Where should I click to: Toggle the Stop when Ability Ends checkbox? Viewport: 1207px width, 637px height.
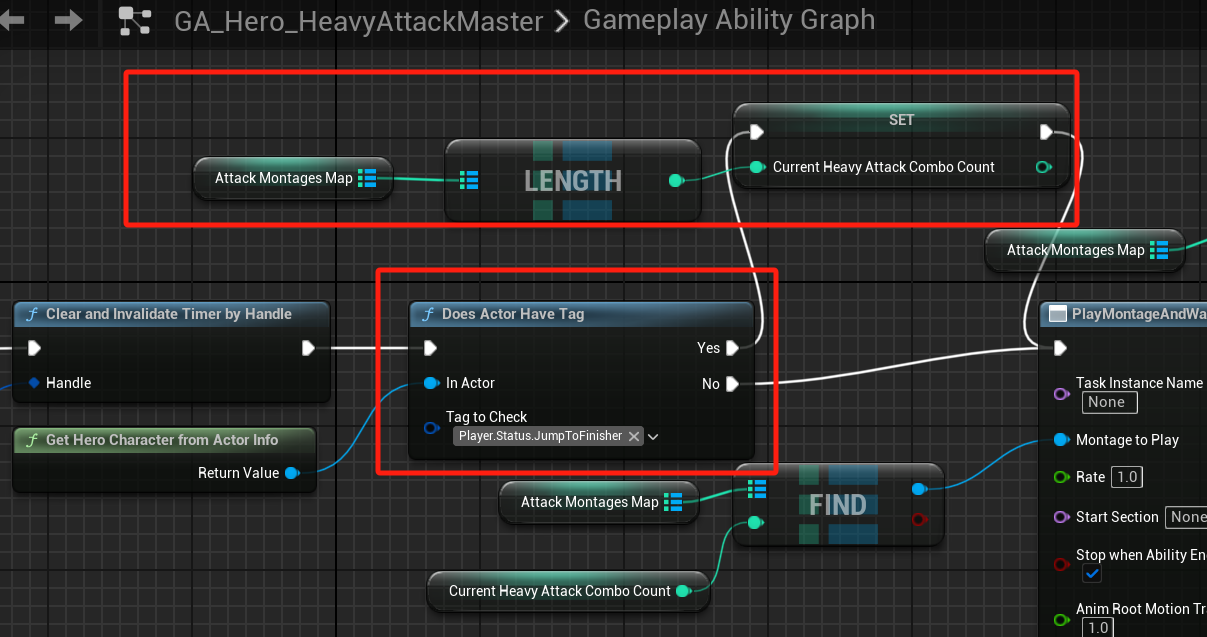click(x=1092, y=574)
